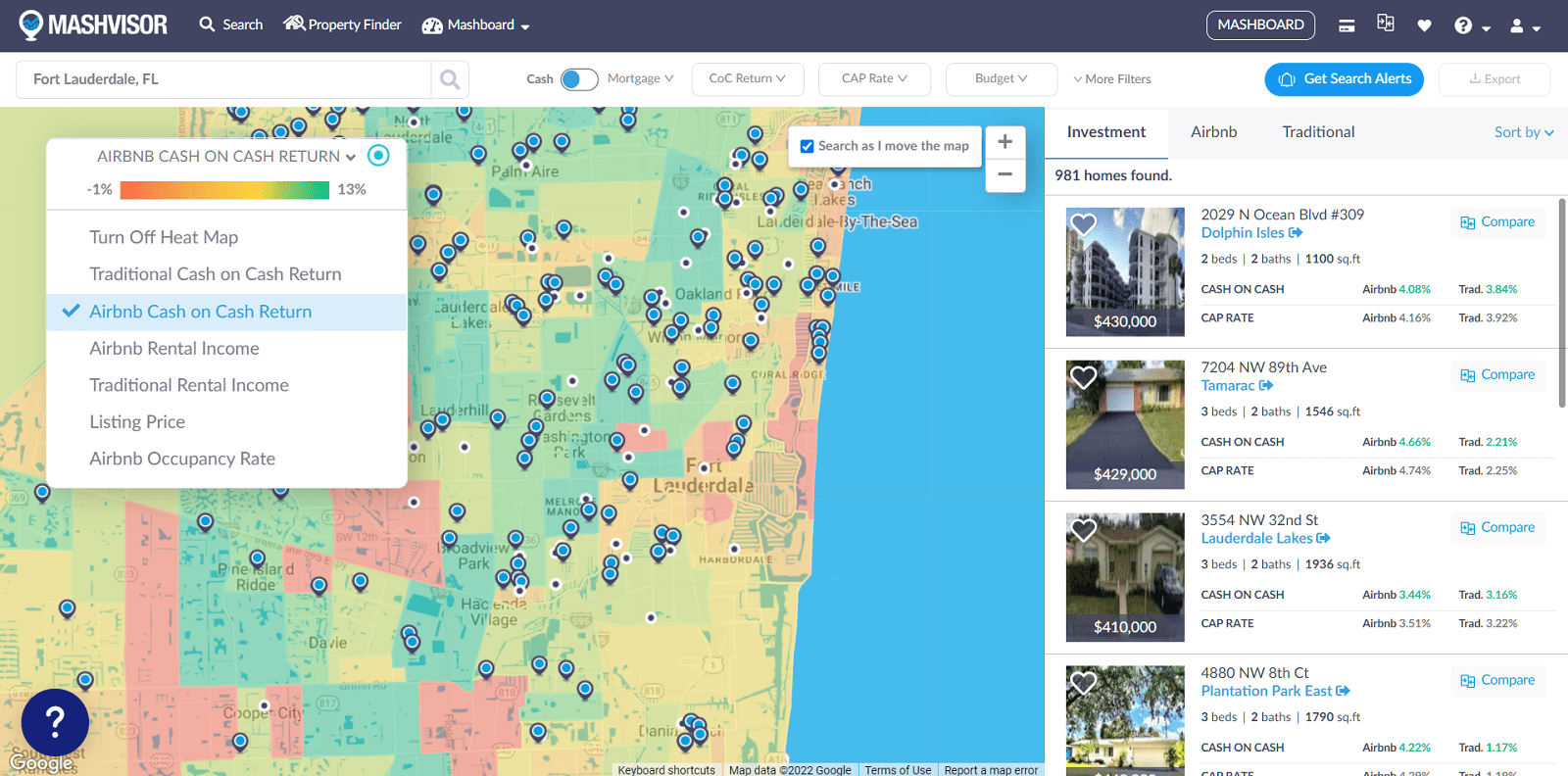
Task: Click the Google logo on the map
Action: [41, 763]
